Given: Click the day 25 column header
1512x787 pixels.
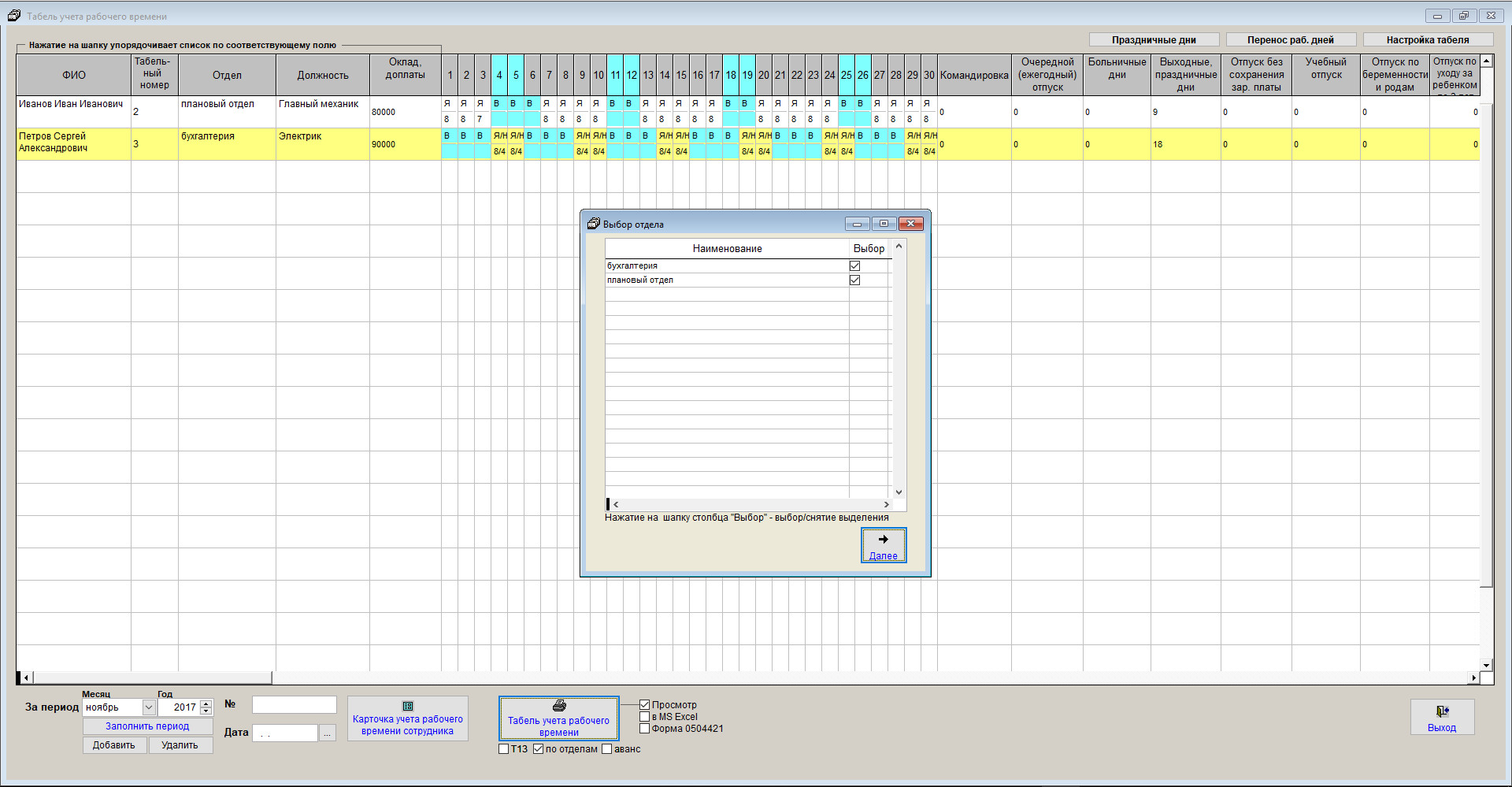Looking at the screenshot, I should click(847, 75).
